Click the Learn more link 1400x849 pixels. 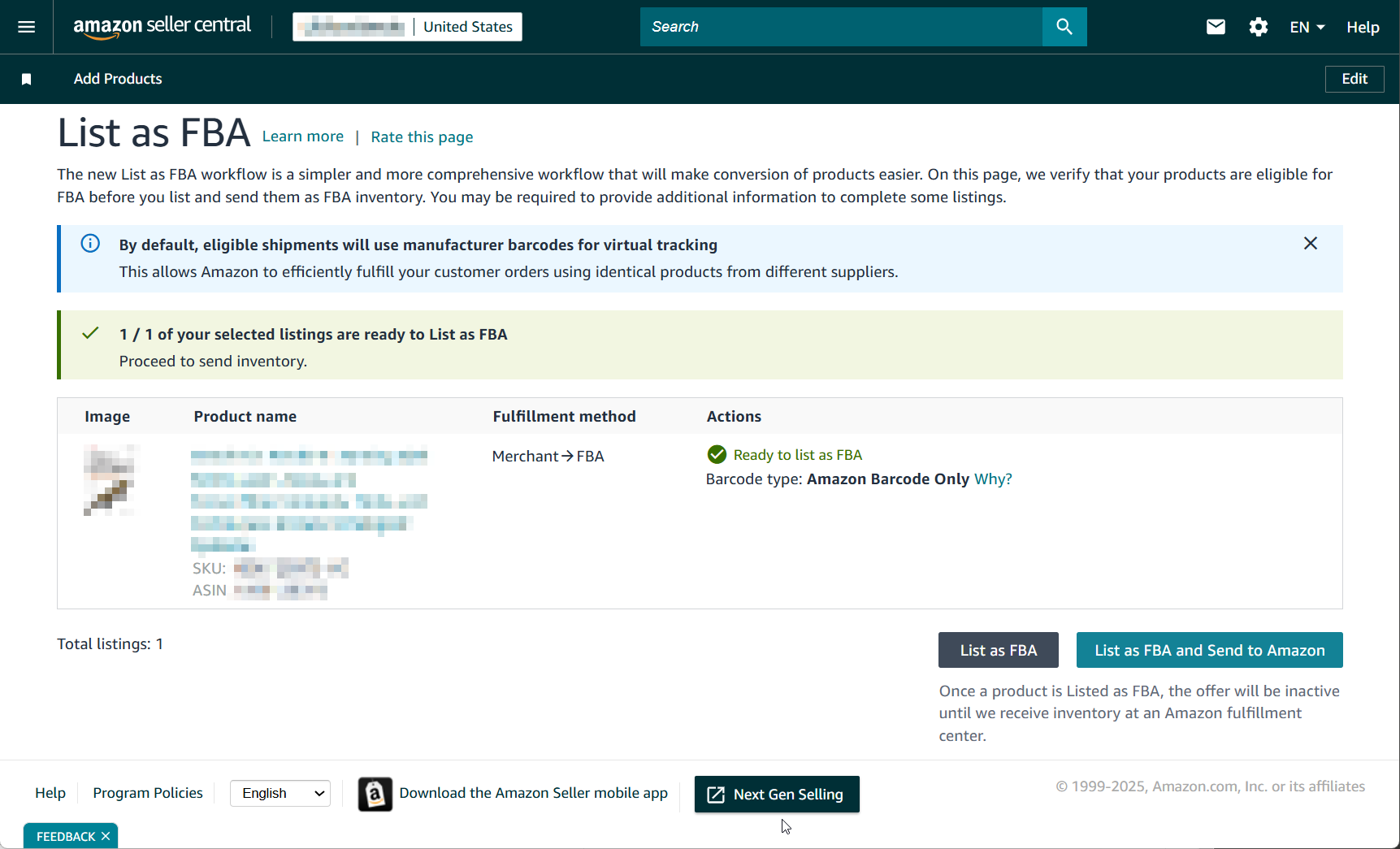303,136
